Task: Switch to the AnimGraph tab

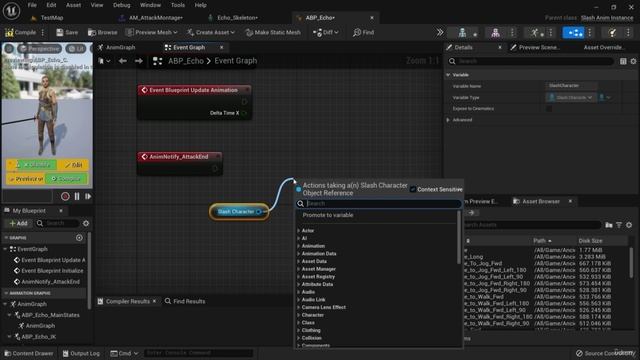Action: (x=120, y=47)
